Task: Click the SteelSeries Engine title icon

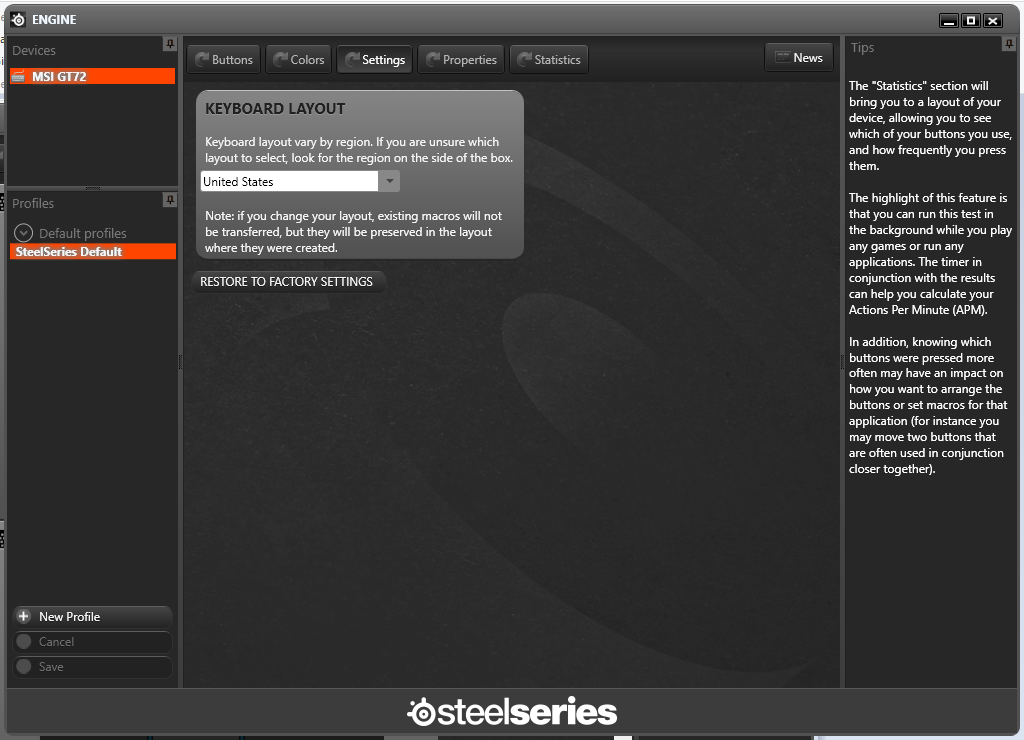Action: [x=18, y=20]
